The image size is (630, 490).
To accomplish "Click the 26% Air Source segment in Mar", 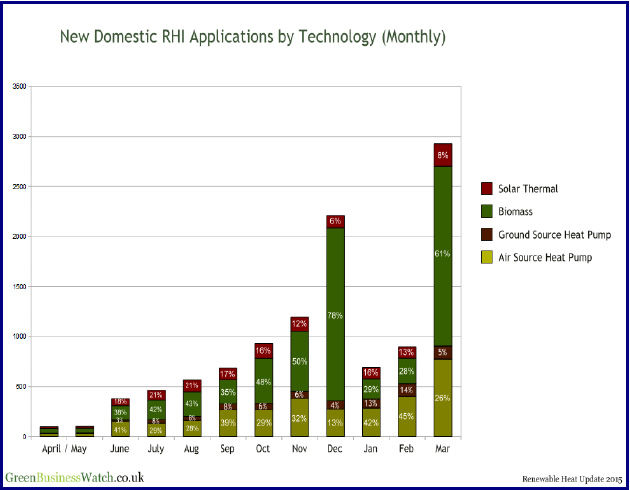I will tap(443, 398).
